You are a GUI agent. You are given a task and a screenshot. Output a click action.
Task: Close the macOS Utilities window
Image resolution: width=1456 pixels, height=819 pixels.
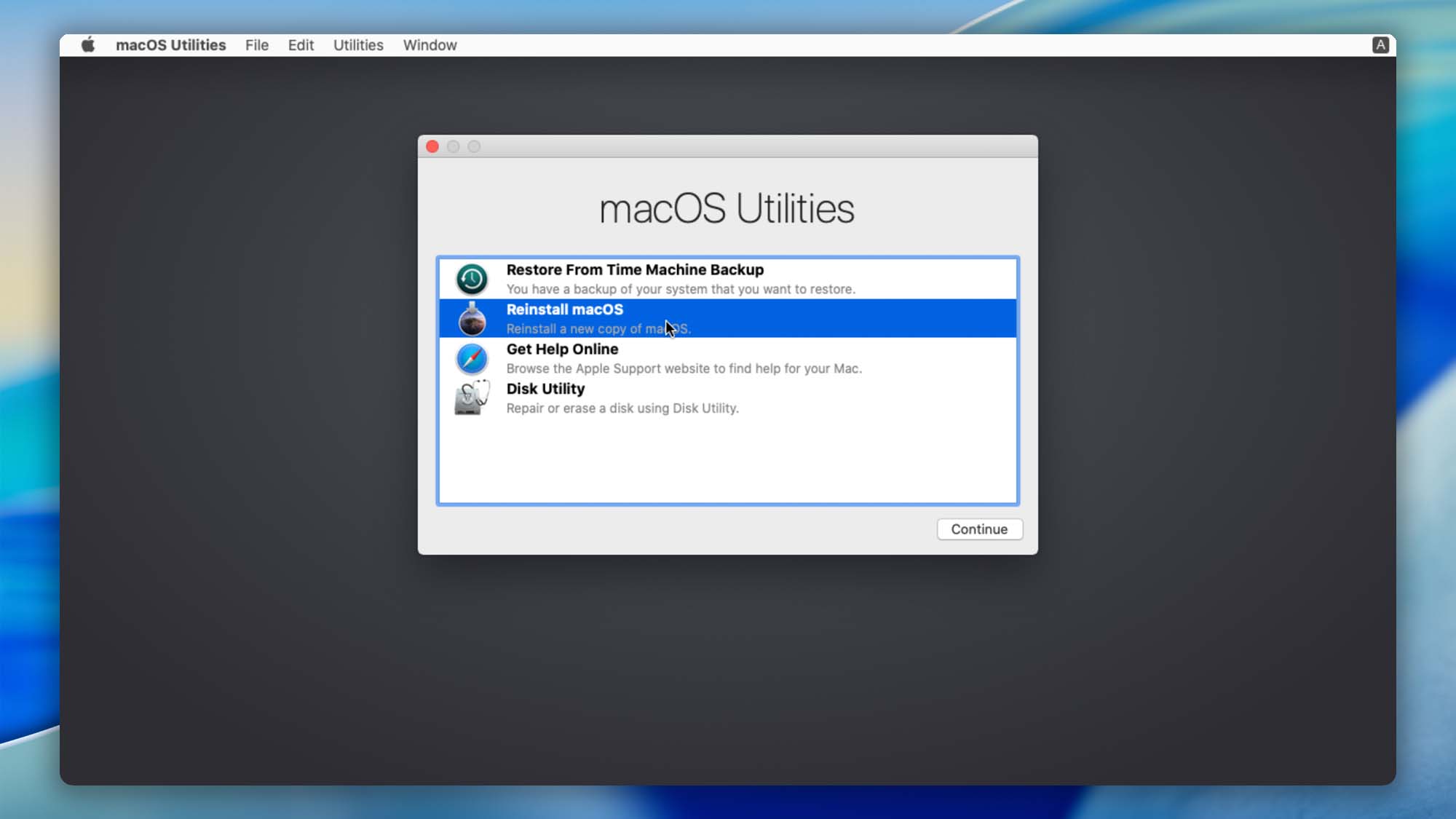tap(432, 147)
